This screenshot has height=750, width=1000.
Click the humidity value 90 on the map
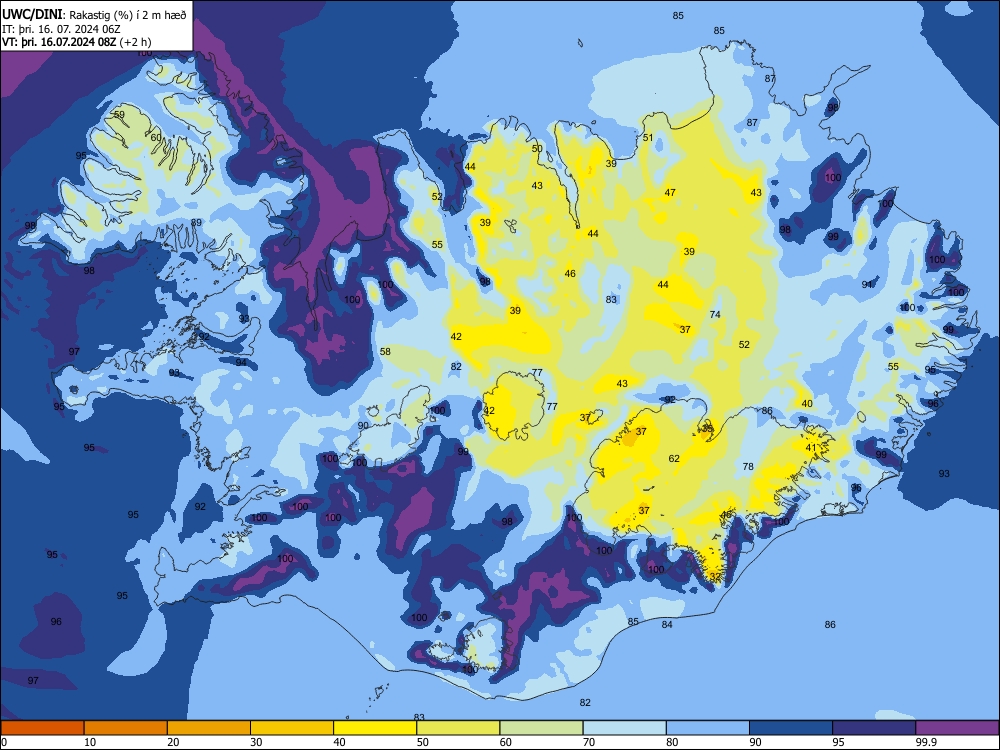click(363, 425)
